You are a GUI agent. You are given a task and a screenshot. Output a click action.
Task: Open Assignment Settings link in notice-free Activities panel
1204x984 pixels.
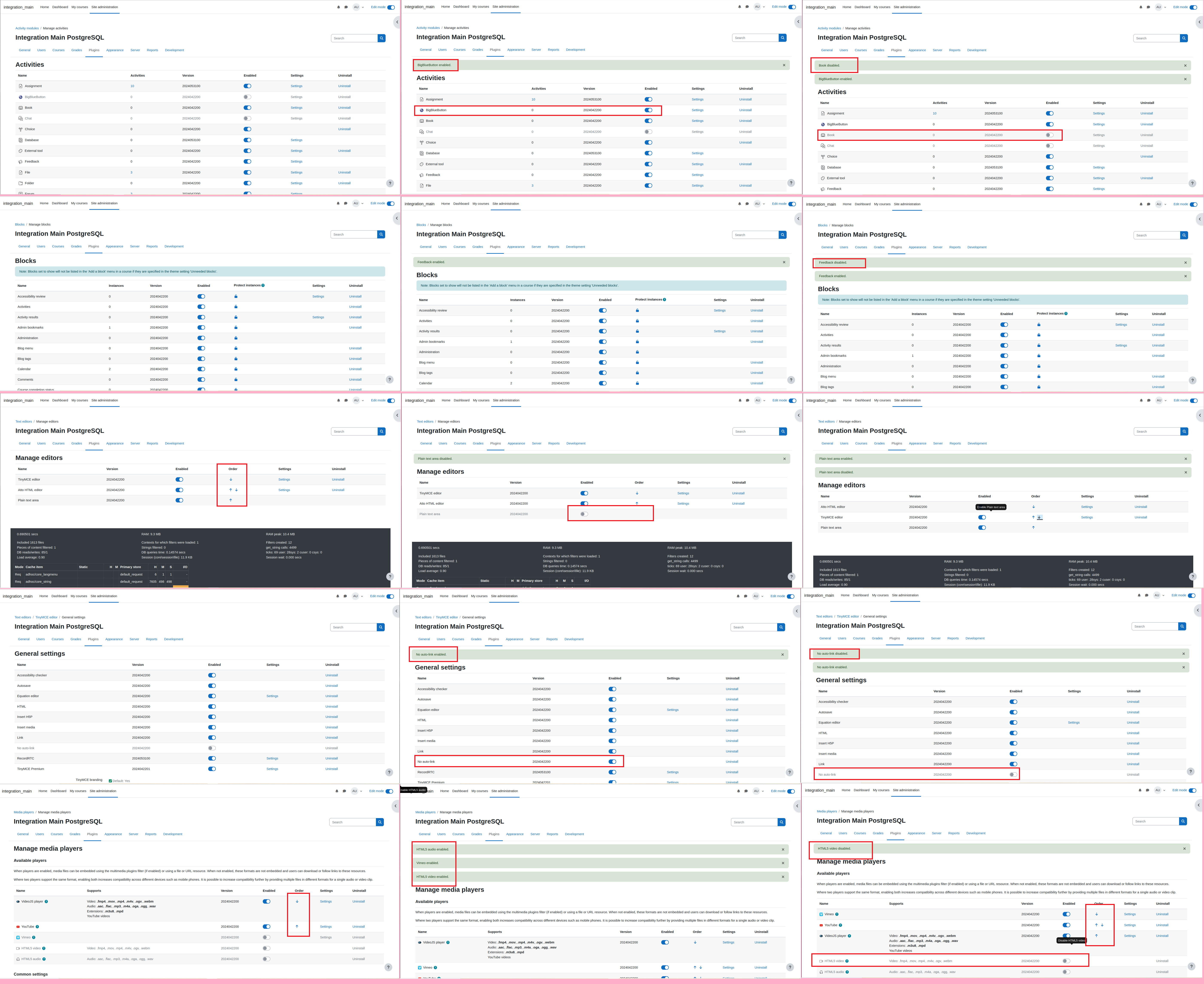[296, 86]
